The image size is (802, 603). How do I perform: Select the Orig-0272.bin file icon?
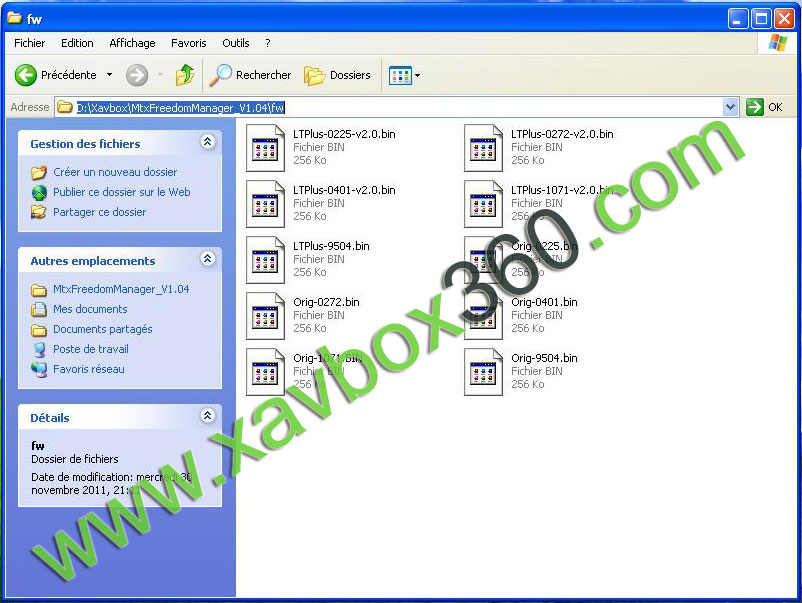pyautogui.click(x=265, y=316)
